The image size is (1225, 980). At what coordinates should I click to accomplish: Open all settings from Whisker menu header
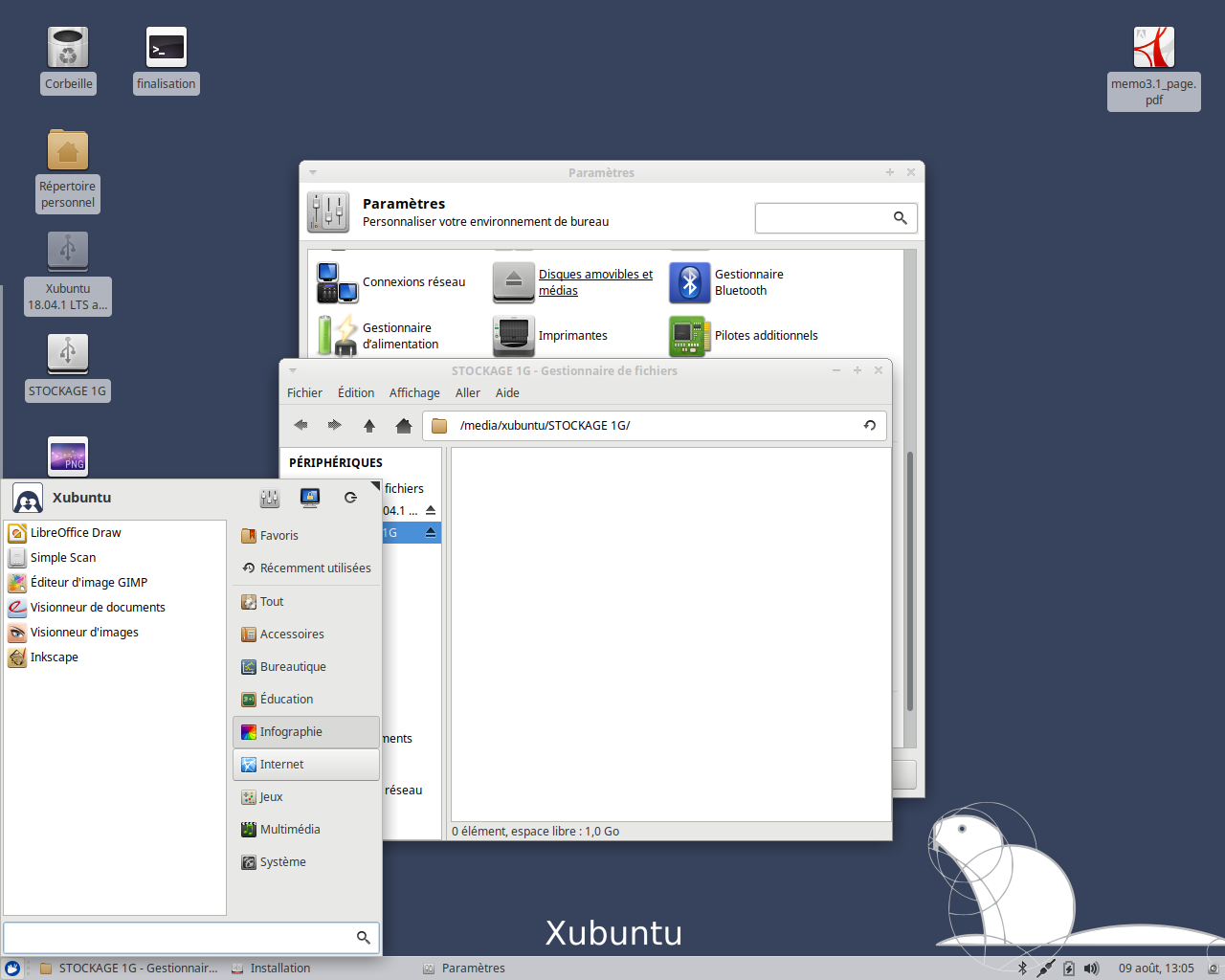(x=270, y=498)
